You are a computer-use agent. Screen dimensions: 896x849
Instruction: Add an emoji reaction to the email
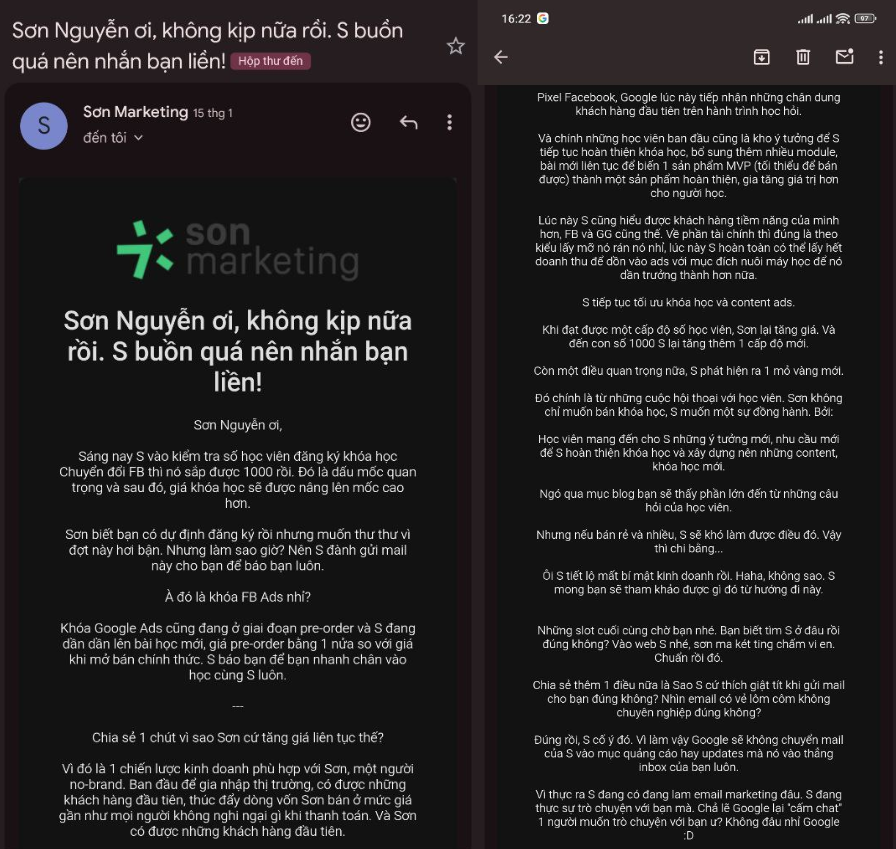pos(361,122)
